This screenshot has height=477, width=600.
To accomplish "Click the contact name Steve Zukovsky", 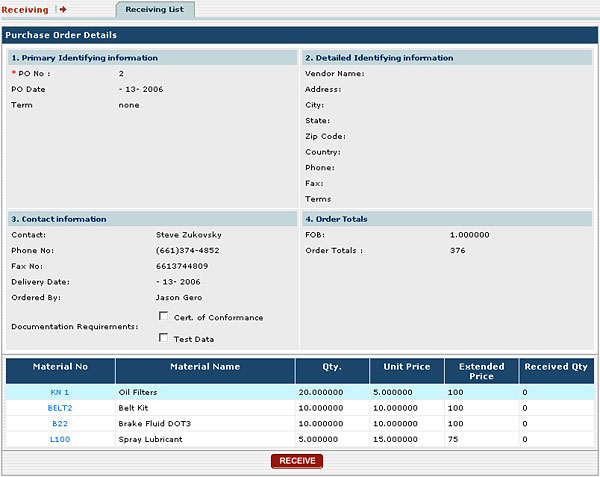I will point(189,235).
